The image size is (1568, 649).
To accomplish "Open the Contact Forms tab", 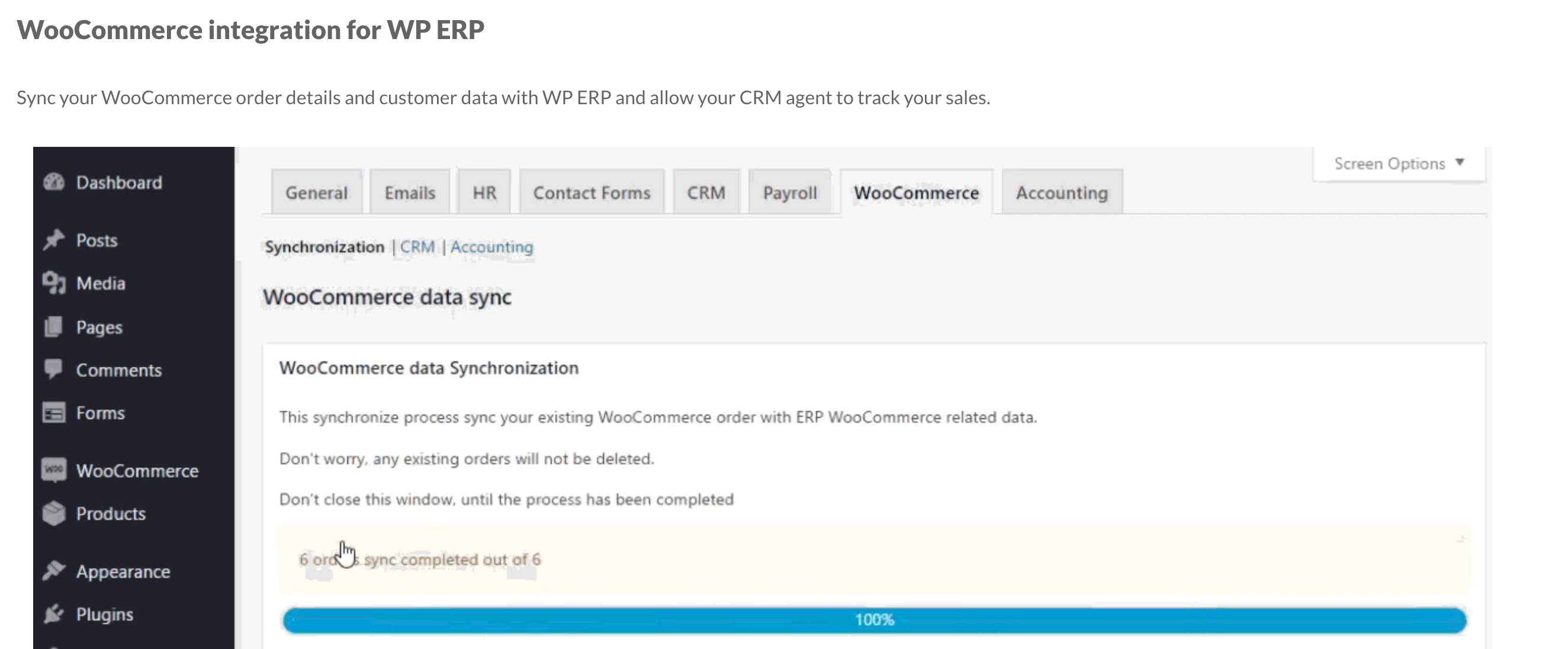I will [592, 192].
